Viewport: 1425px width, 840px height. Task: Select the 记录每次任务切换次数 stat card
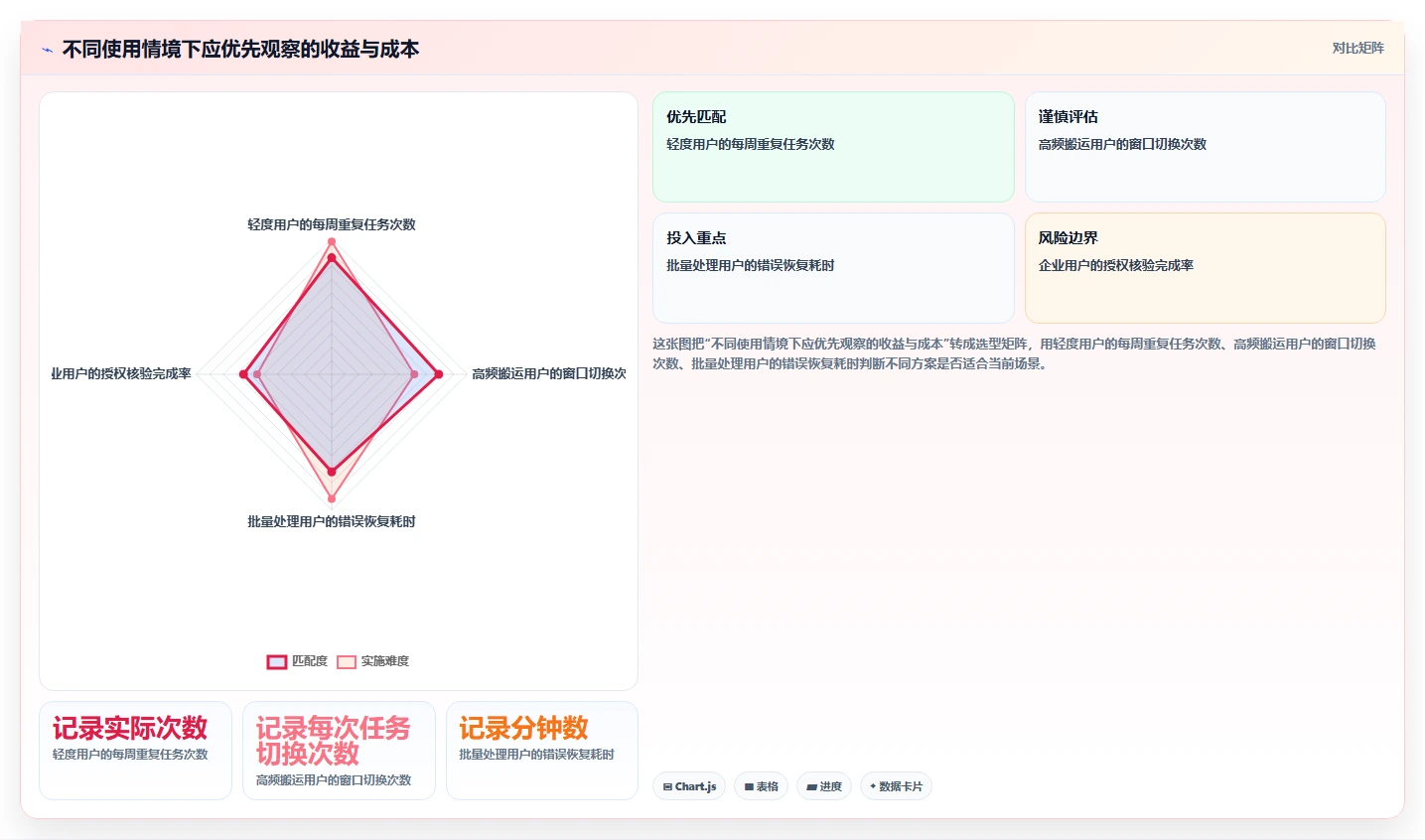tap(339, 751)
